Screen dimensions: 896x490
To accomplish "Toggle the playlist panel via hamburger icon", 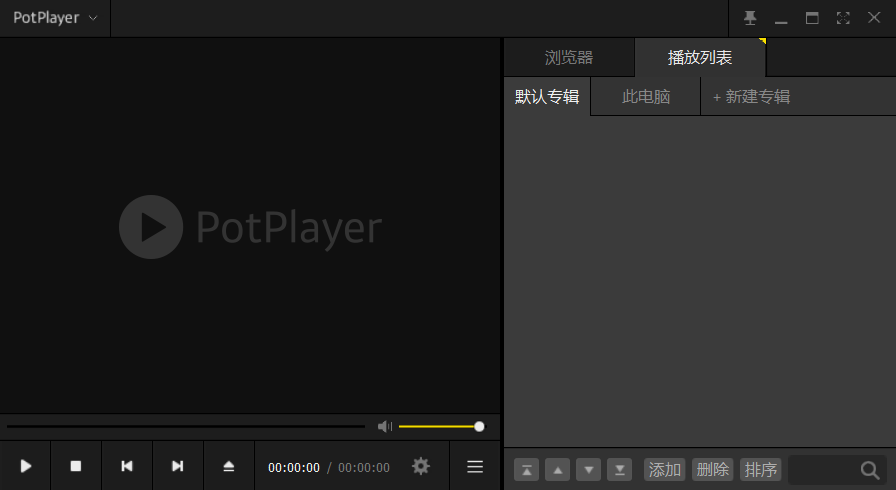I will pos(475,467).
